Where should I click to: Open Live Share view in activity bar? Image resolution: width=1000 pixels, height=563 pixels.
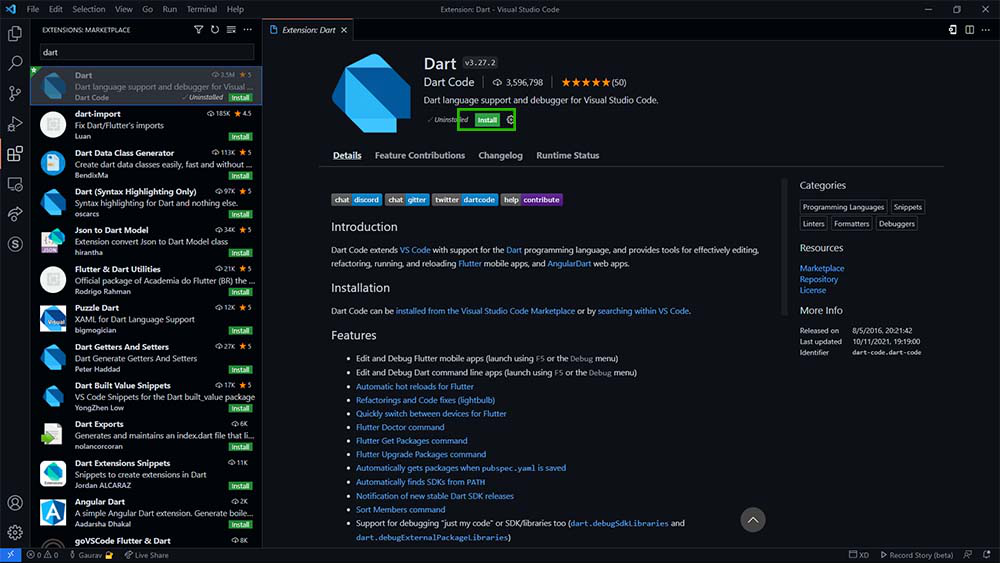coord(15,214)
